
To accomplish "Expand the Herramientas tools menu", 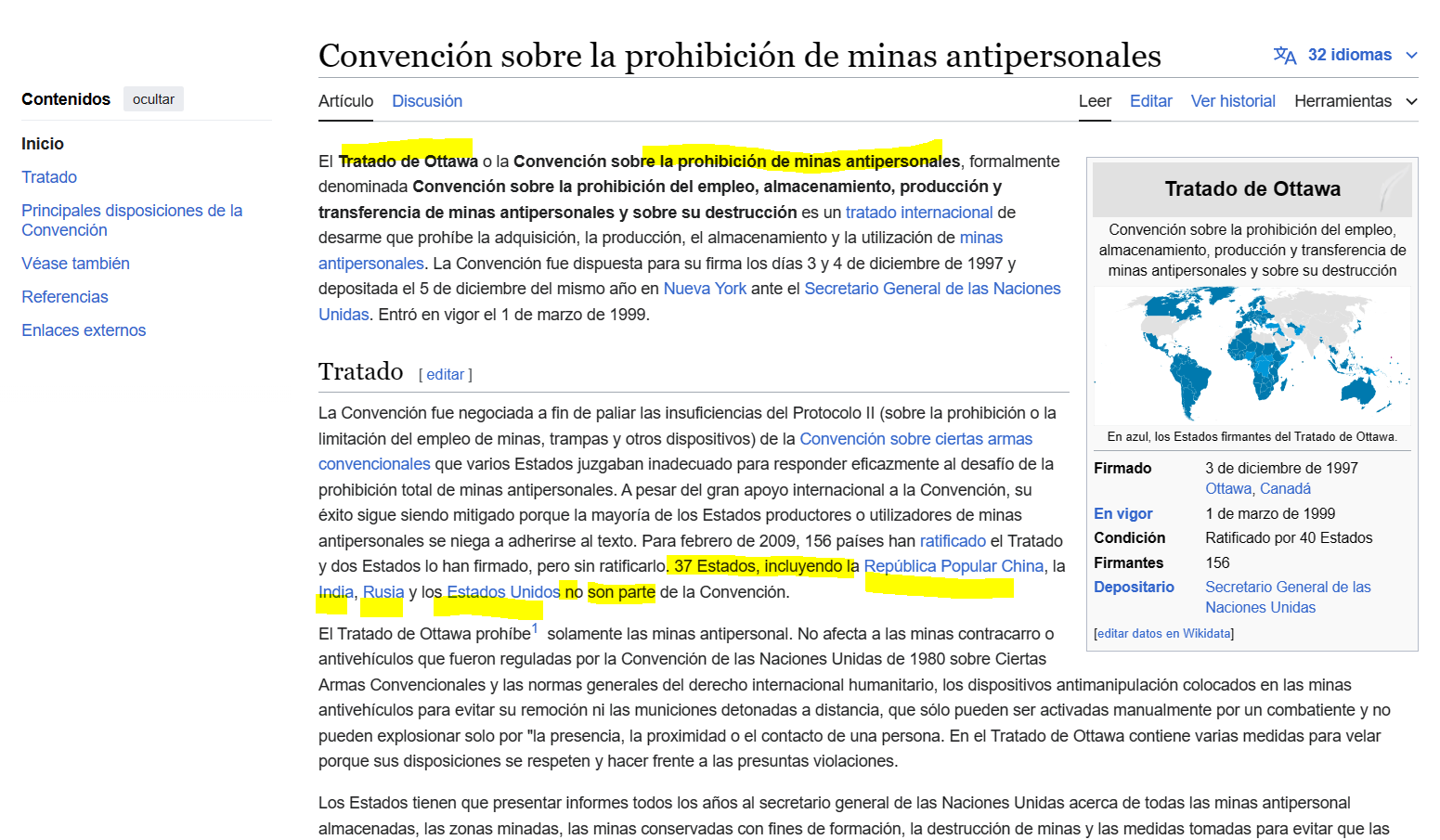I will 1356,101.
